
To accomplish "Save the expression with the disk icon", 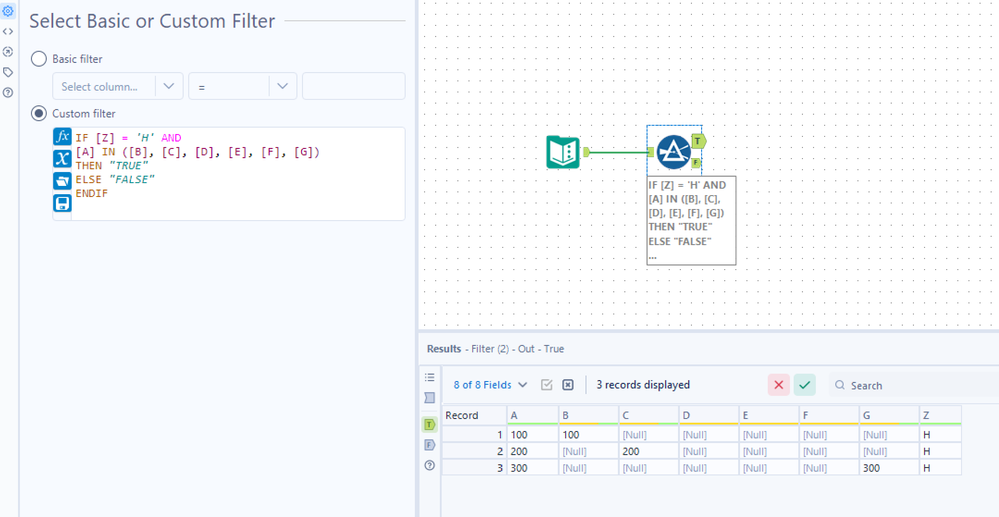I will pos(62,203).
